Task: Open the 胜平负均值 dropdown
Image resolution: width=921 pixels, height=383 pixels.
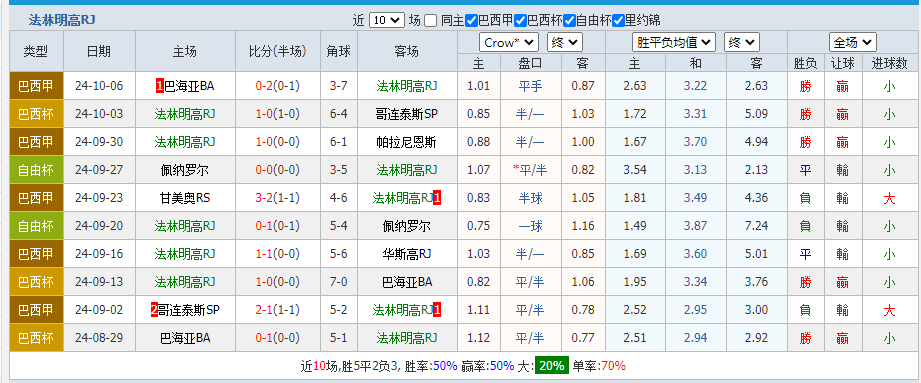Action: (x=674, y=42)
